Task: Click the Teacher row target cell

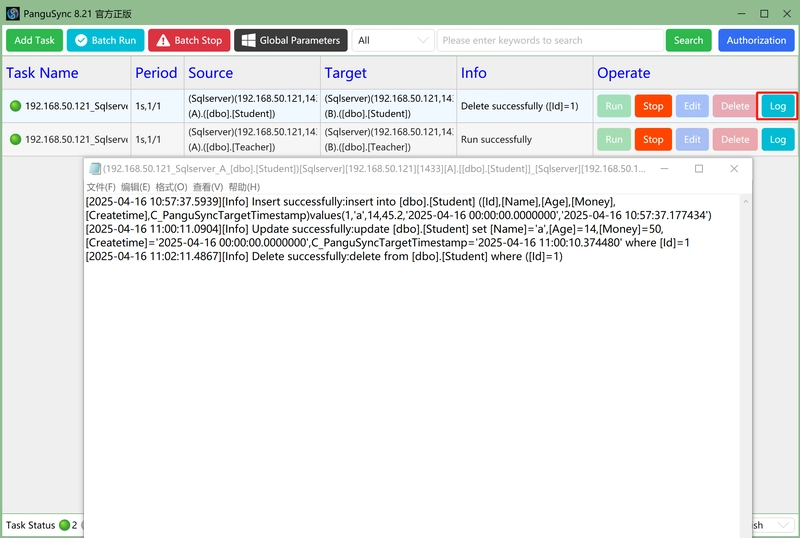Action: pyautogui.click(x=388, y=139)
